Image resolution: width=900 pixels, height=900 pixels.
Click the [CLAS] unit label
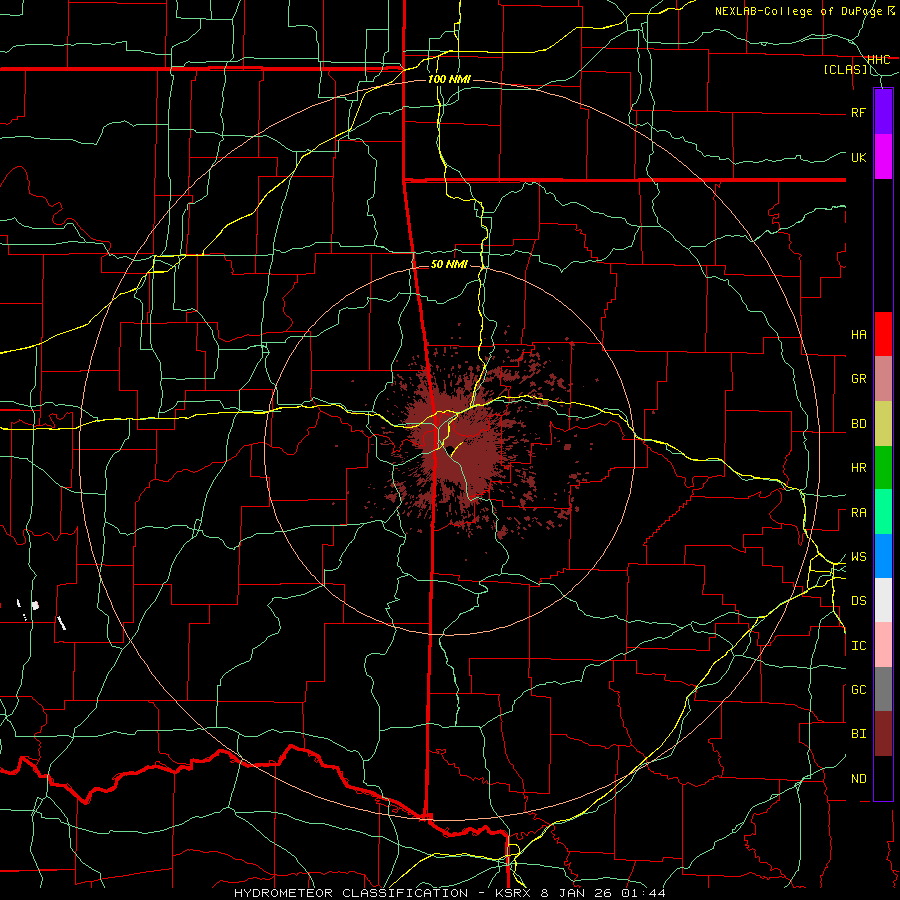(845, 70)
